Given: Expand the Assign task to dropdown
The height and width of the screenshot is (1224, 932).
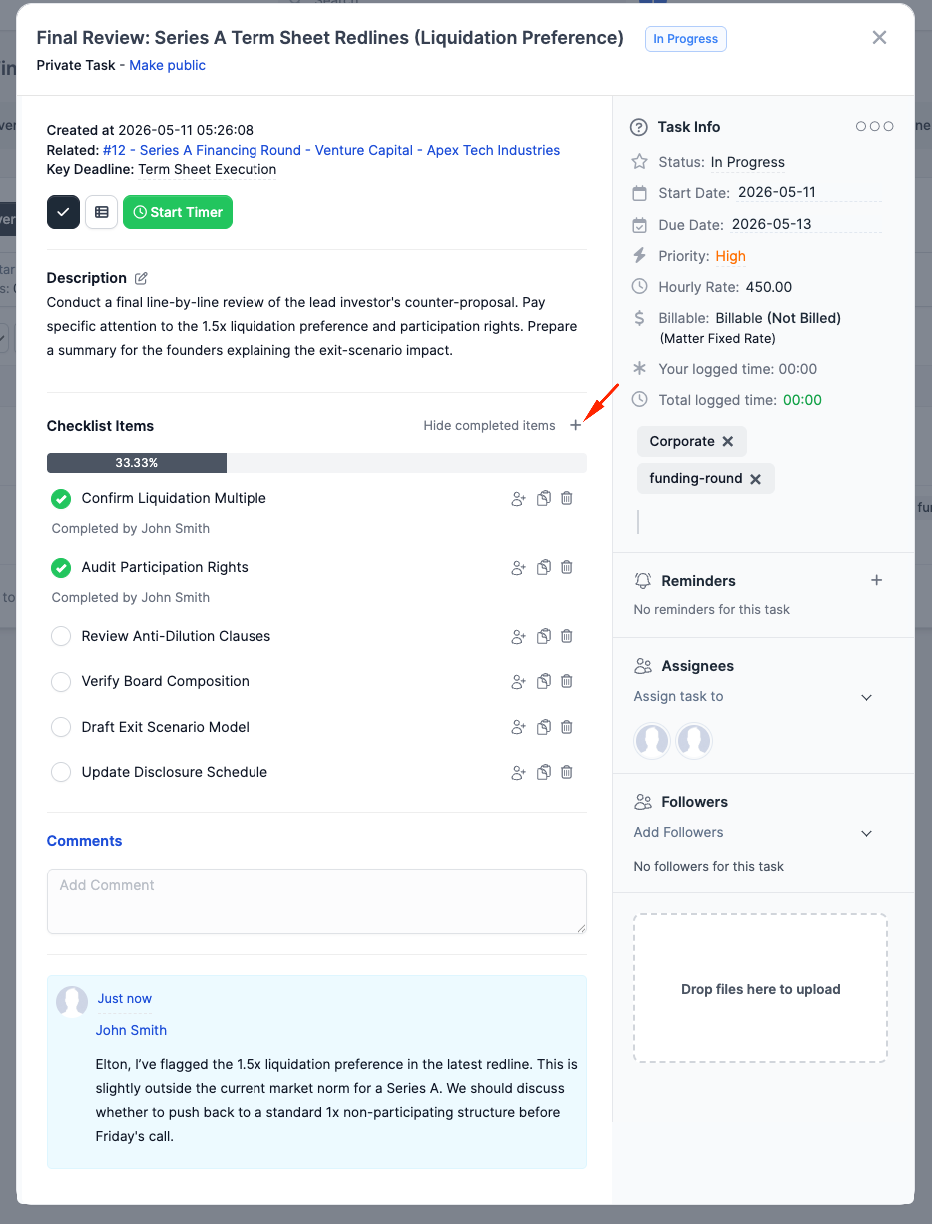Looking at the screenshot, I should coord(754,697).
